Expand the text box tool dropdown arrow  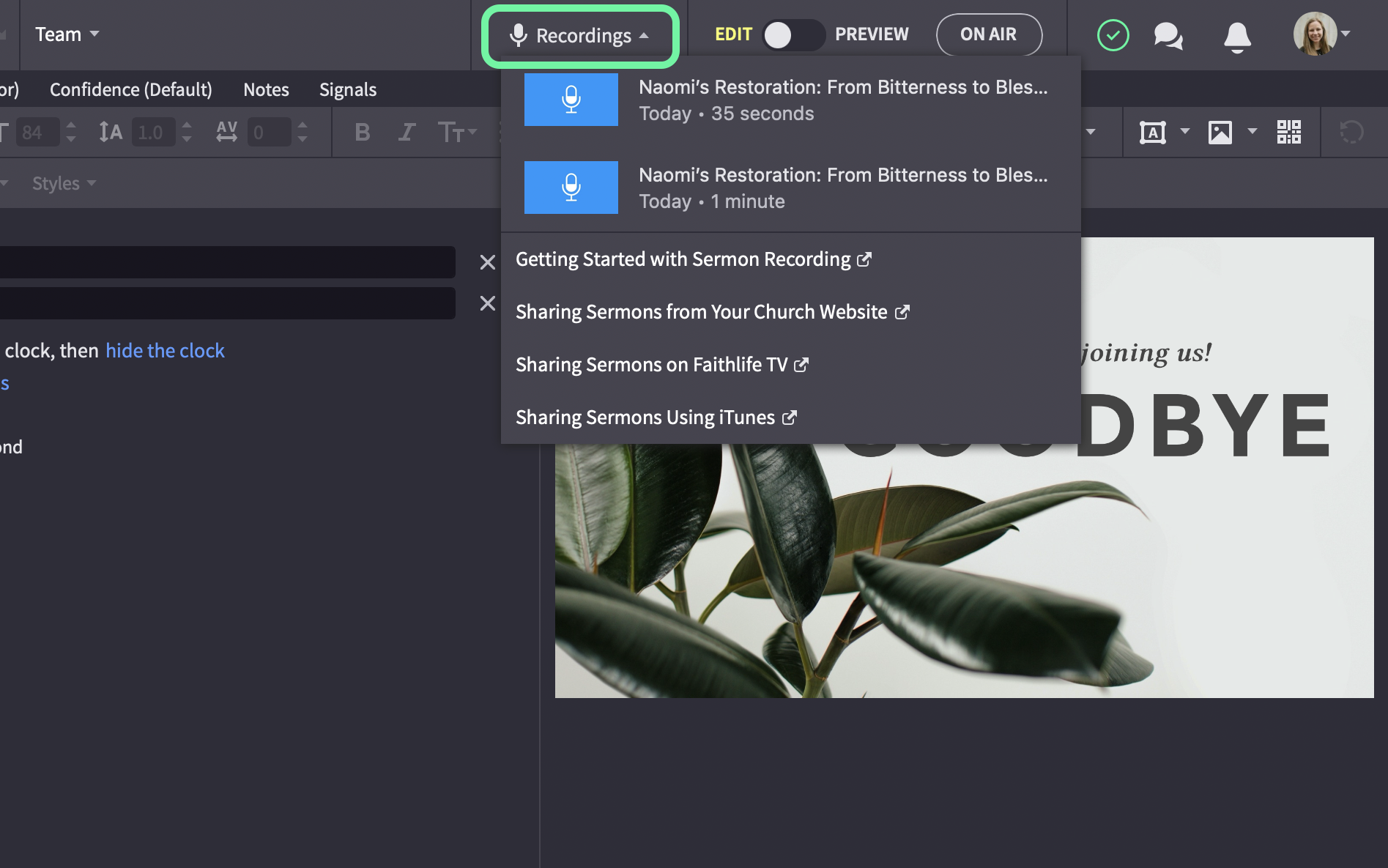point(1184,132)
